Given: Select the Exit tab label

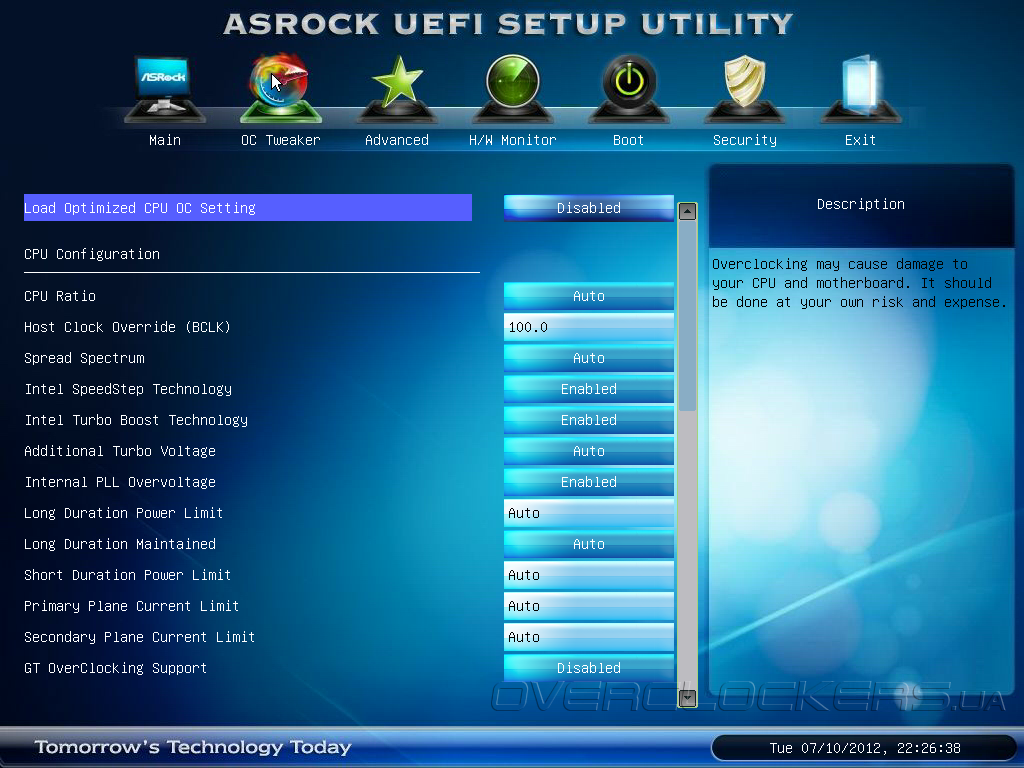Looking at the screenshot, I should 861,140.
